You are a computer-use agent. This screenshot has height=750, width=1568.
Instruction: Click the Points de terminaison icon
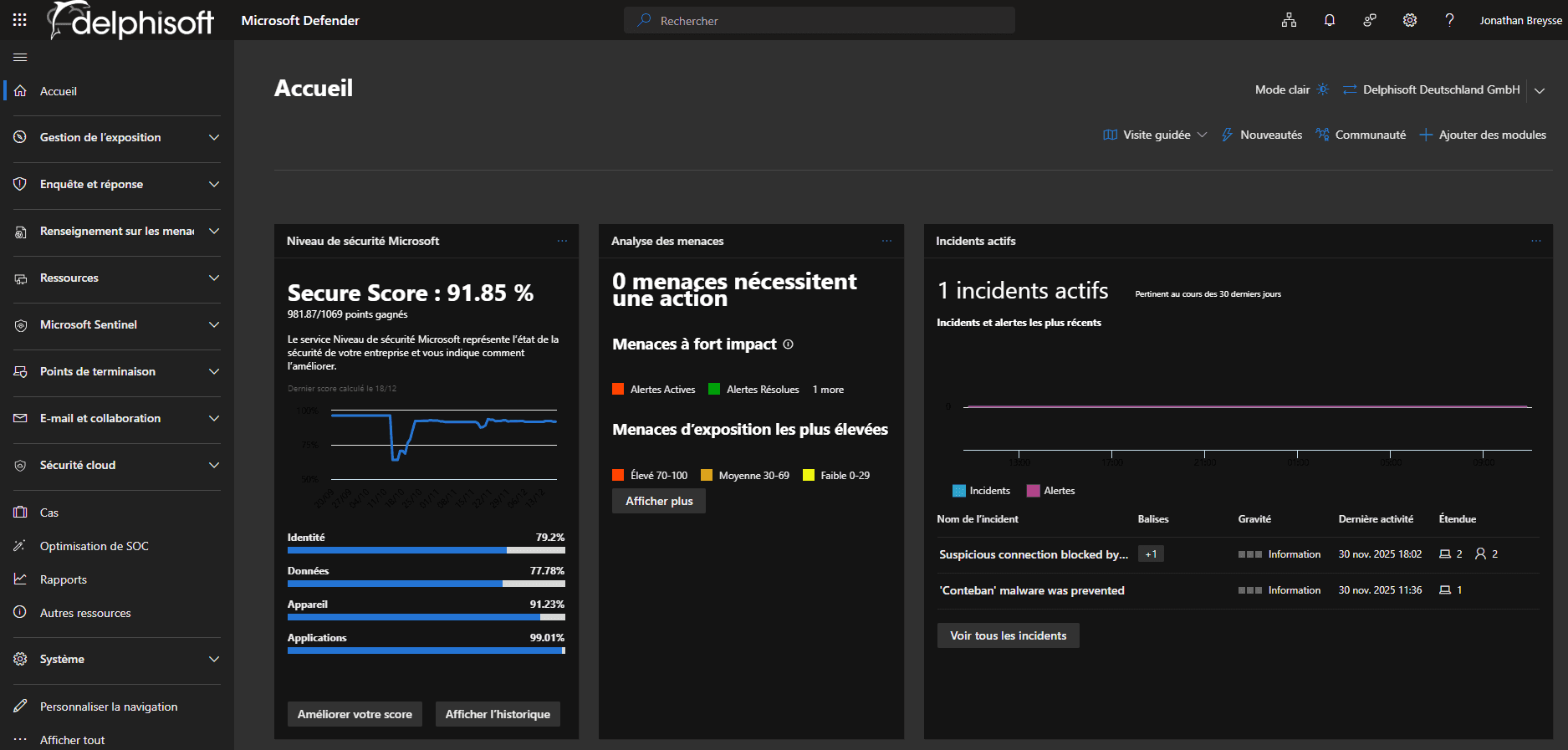20,371
